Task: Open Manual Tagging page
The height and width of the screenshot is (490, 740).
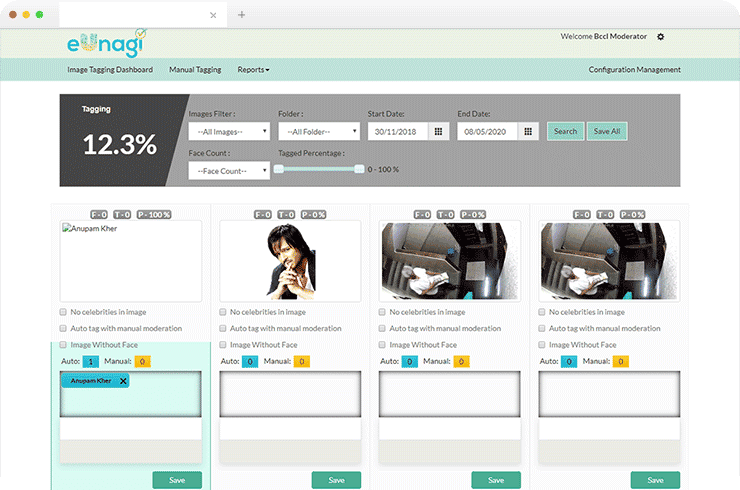Action: coord(195,69)
